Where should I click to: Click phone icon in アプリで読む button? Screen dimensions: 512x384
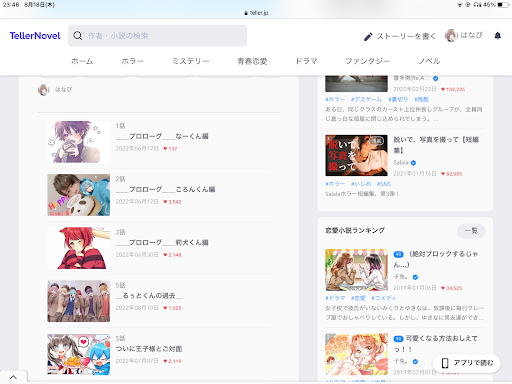[445, 363]
